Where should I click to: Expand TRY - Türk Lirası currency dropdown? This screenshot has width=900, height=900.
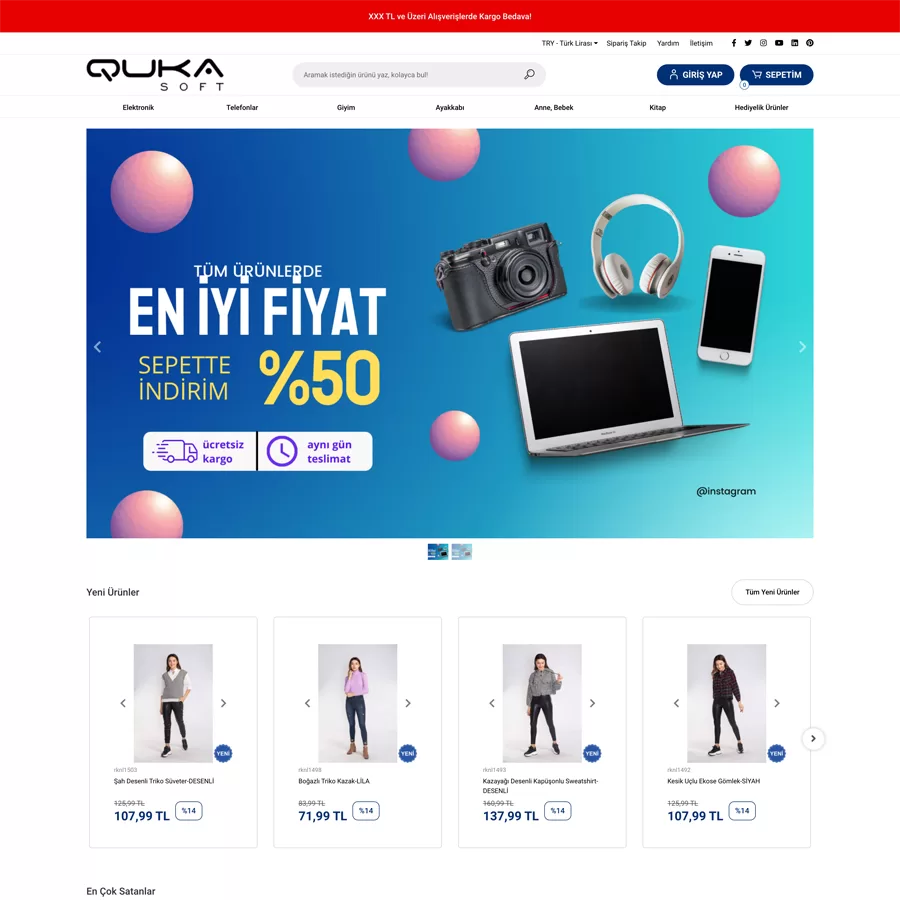tap(569, 43)
